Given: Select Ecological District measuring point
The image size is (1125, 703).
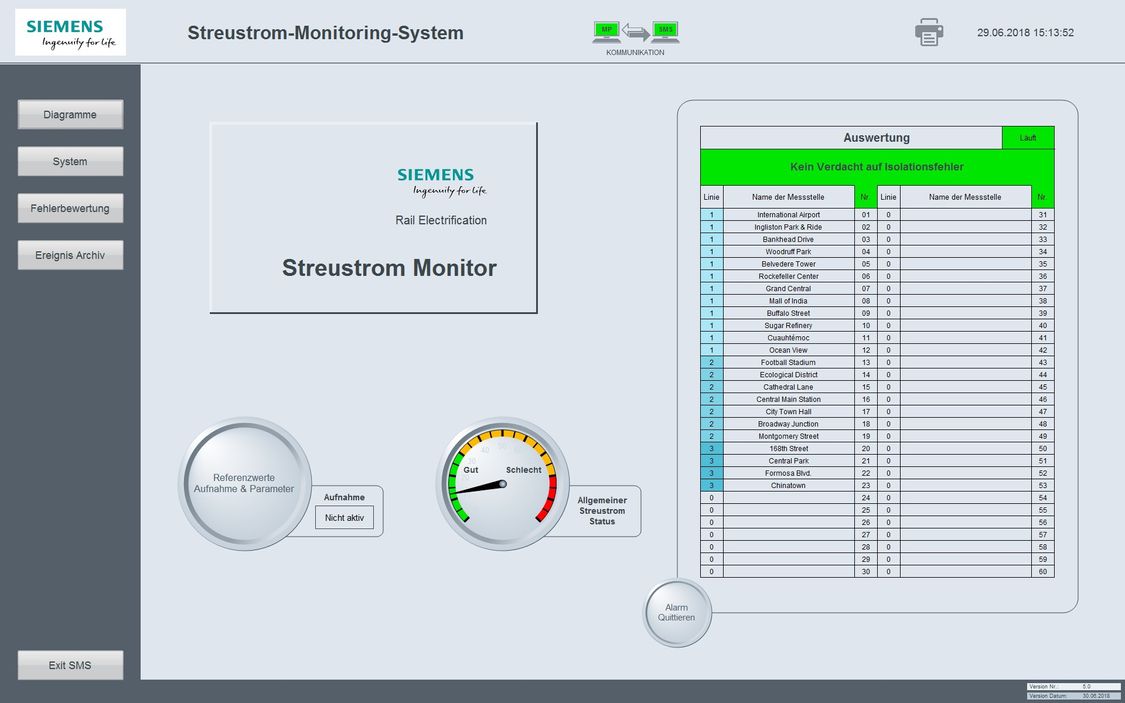Looking at the screenshot, I should pos(789,374).
